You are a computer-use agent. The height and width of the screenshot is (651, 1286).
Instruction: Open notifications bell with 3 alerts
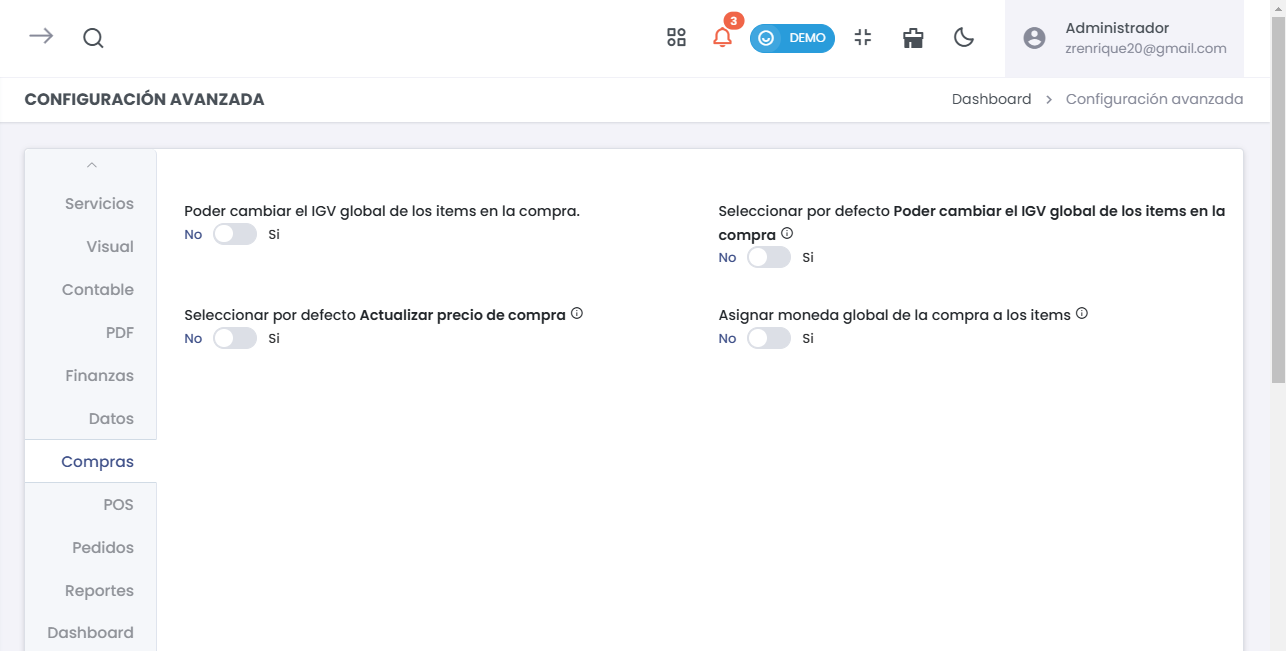[x=722, y=38]
